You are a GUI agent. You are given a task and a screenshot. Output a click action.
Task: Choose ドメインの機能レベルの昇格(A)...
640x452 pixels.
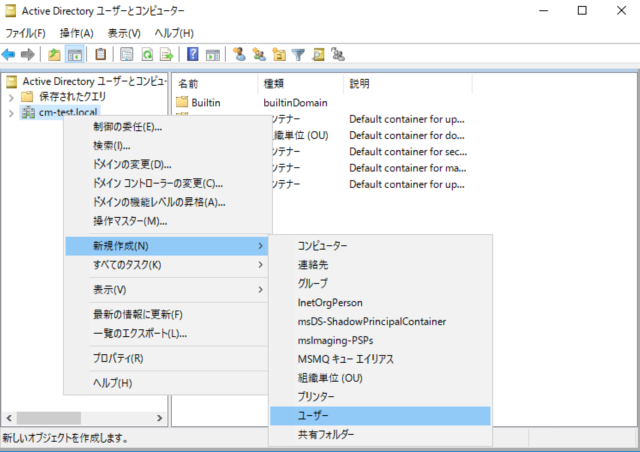(x=167, y=202)
